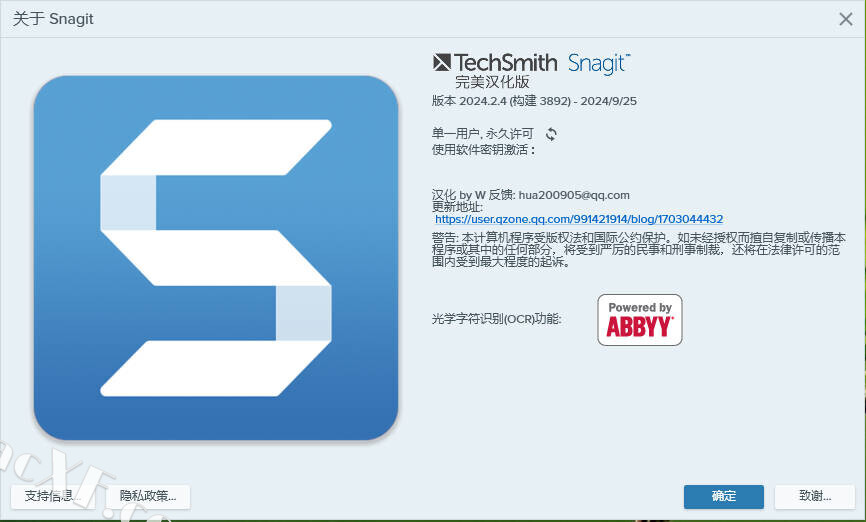Click the Powered by ABBYY badge
The width and height of the screenshot is (866, 522).
pos(640,320)
